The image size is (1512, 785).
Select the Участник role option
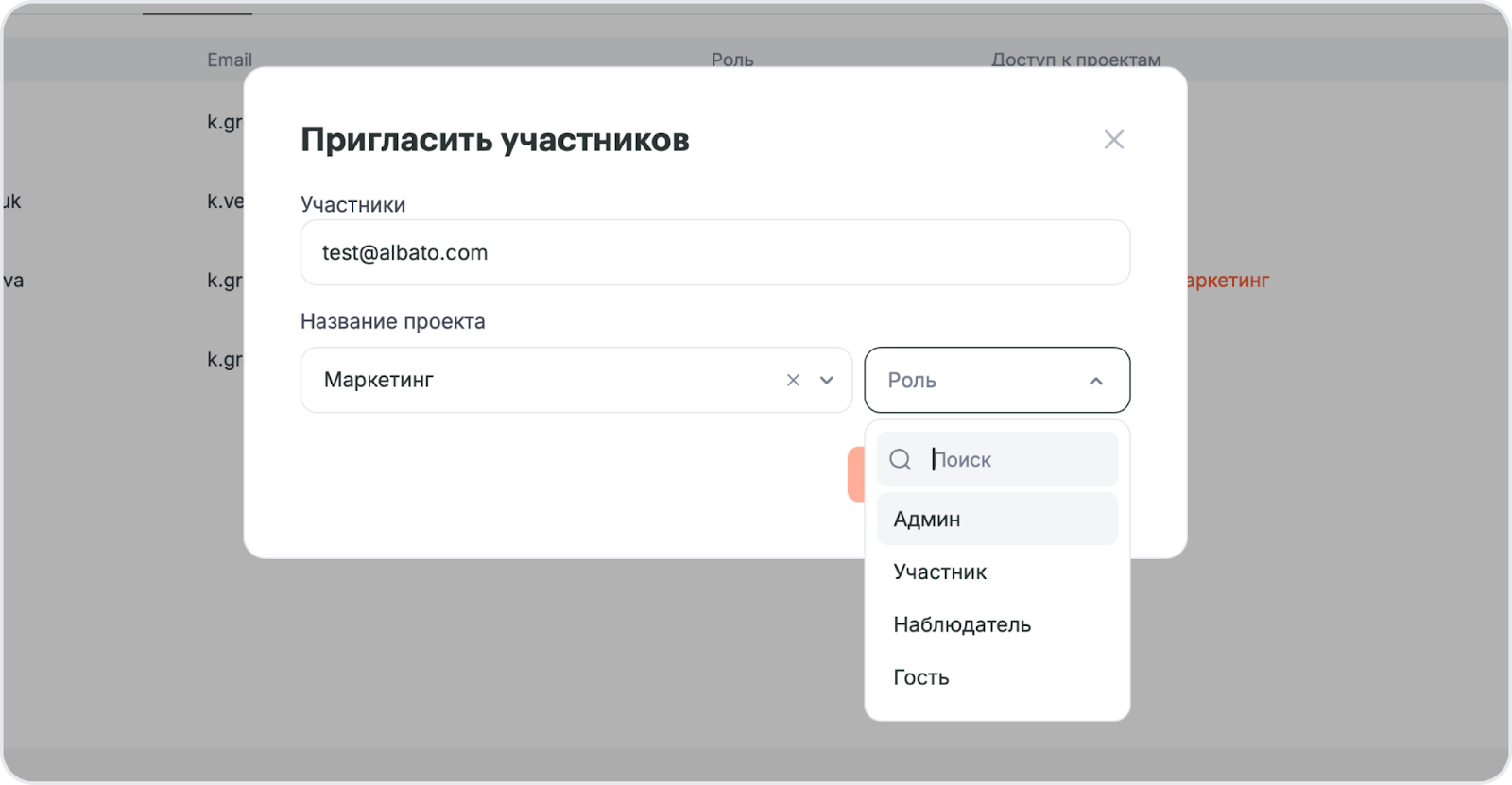[x=997, y=572]
